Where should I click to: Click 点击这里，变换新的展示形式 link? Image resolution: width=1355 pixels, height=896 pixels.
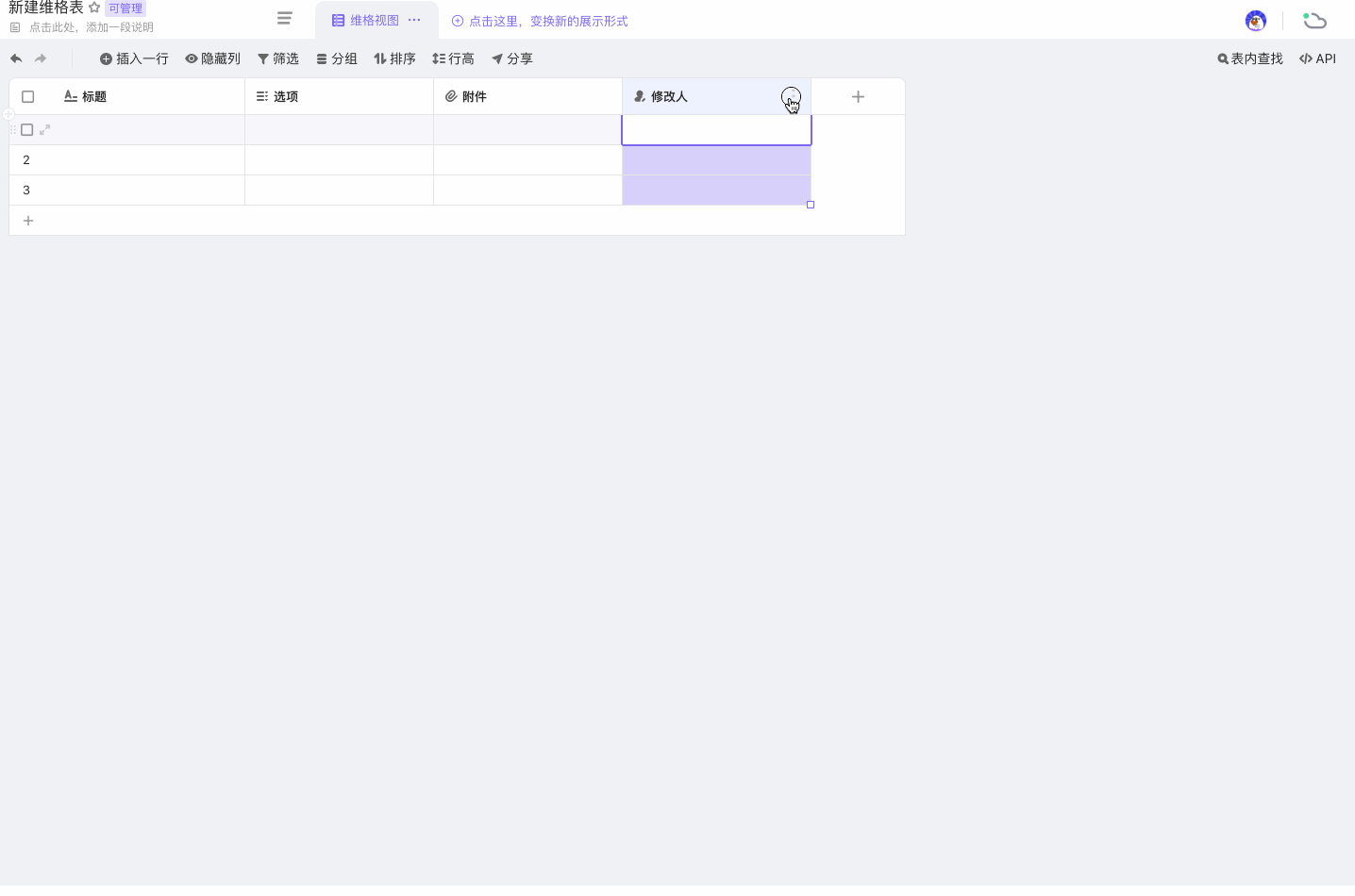click(x=540, y=21)
